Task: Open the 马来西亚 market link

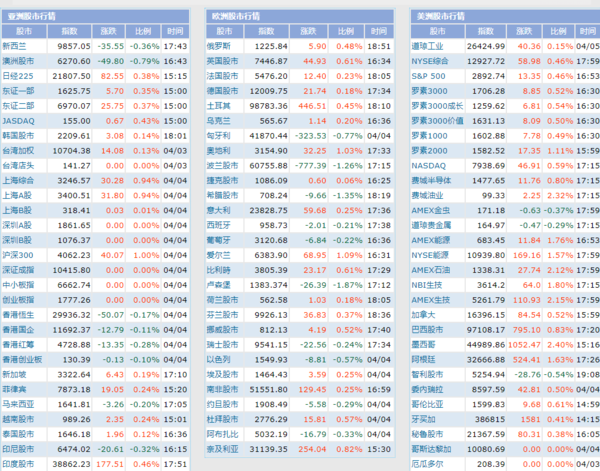Action: (18, 404)
